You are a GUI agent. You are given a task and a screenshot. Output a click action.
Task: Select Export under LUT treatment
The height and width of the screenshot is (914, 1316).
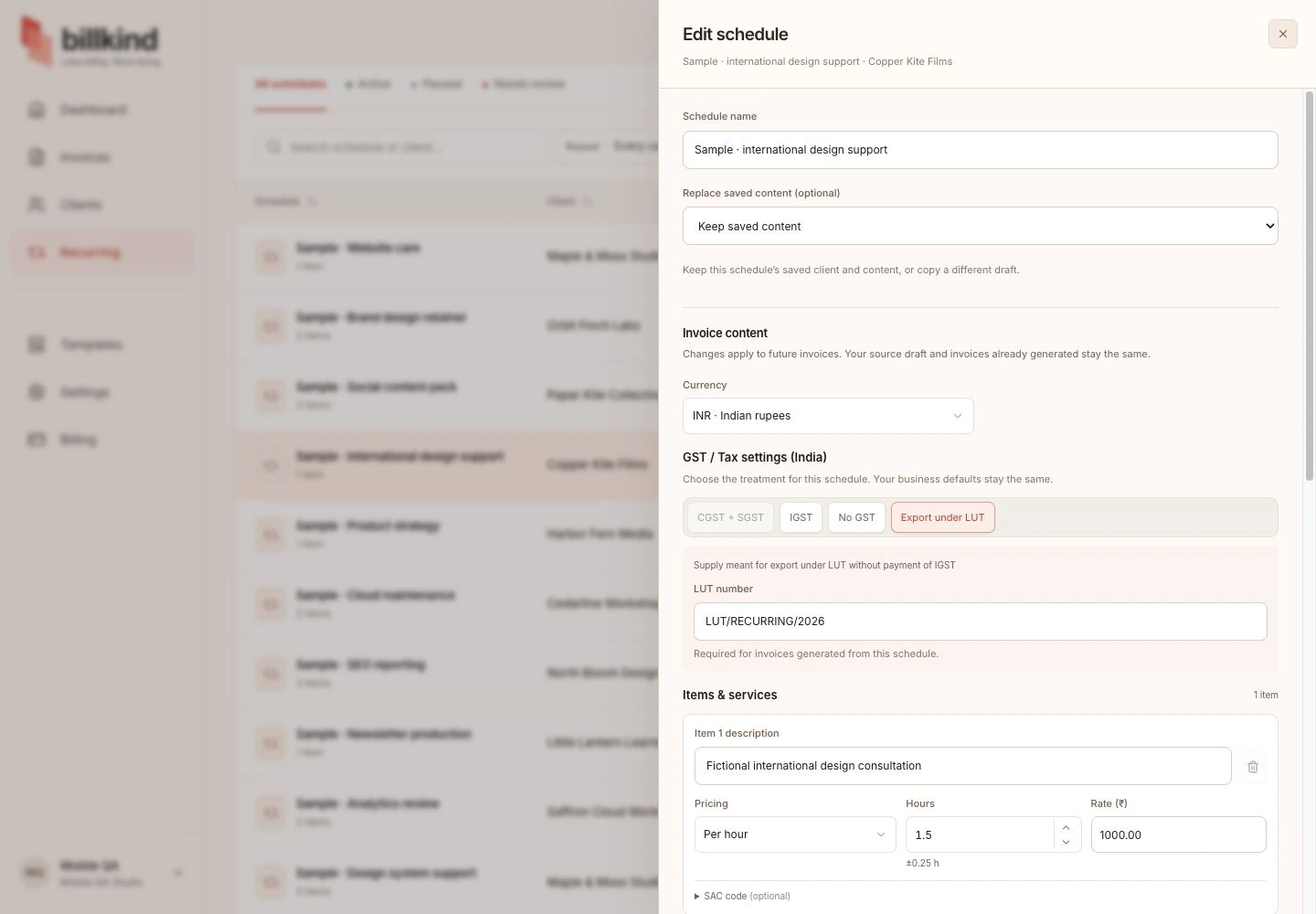[942, 517]
